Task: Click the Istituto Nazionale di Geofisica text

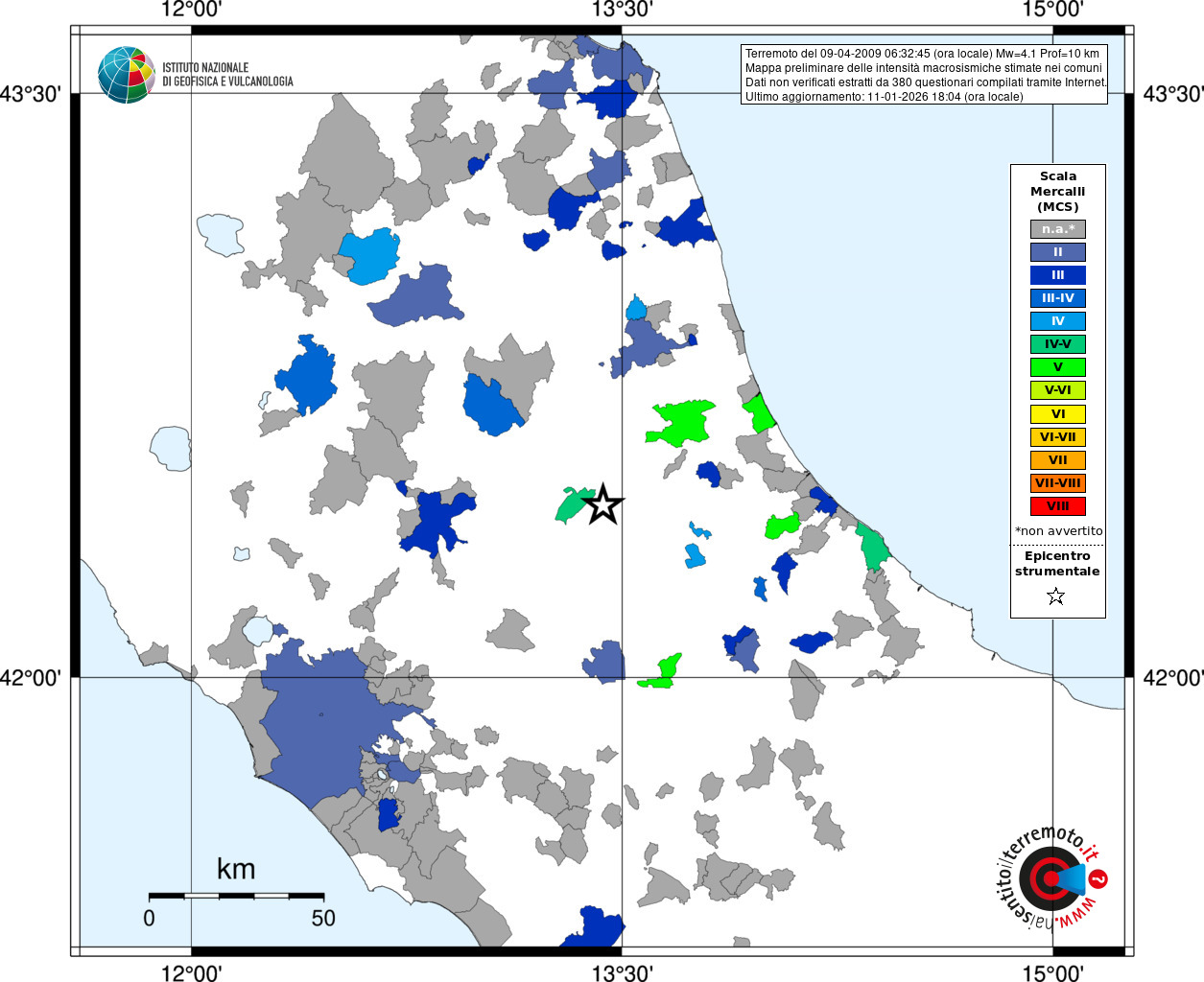Action: pos(227,75)
